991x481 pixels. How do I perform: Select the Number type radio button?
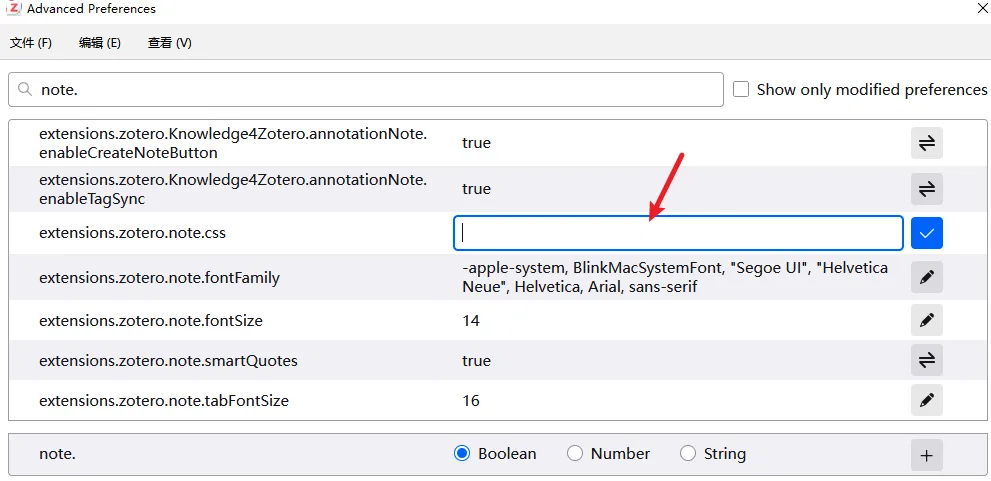click(575, 454)
